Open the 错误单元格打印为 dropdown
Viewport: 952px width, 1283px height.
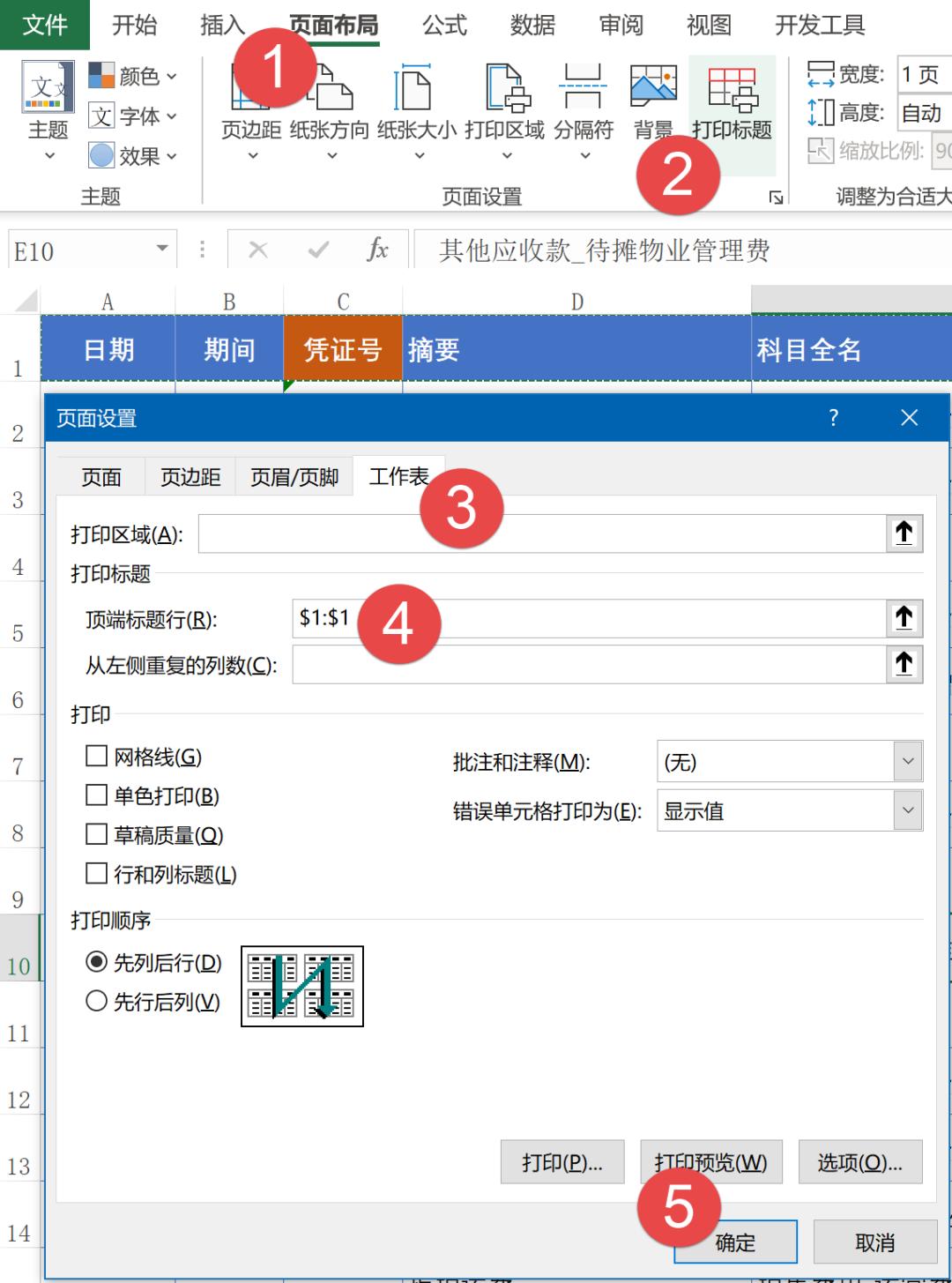[x=789, y=810]
